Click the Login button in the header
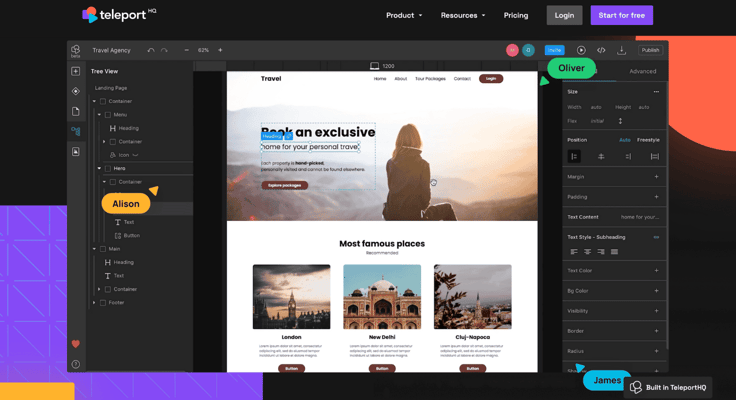This screenshot has height=400, width=736. click(x=564, y=15)
